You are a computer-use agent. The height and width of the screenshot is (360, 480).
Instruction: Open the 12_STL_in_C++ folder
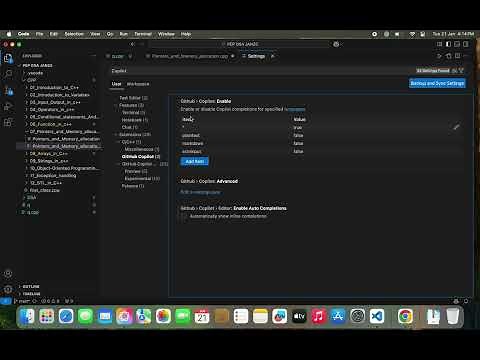pyautogui.click(x=46, y=183)
